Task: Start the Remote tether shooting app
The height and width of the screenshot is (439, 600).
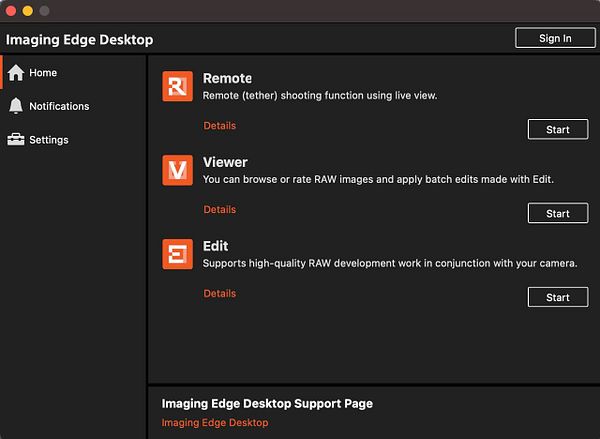Action: [557, 129]
